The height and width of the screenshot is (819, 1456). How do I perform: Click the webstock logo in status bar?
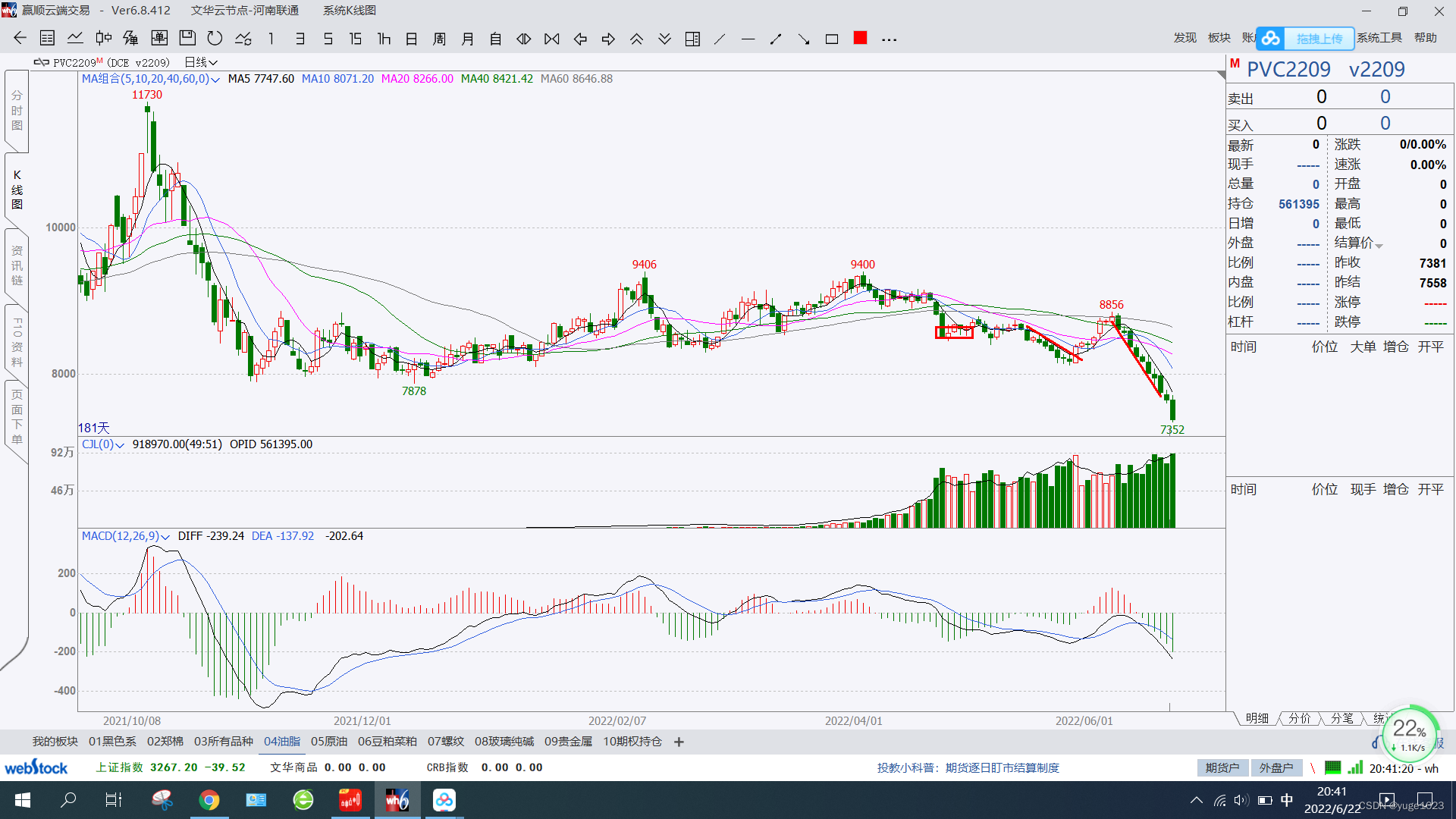(x=36, y=767)
